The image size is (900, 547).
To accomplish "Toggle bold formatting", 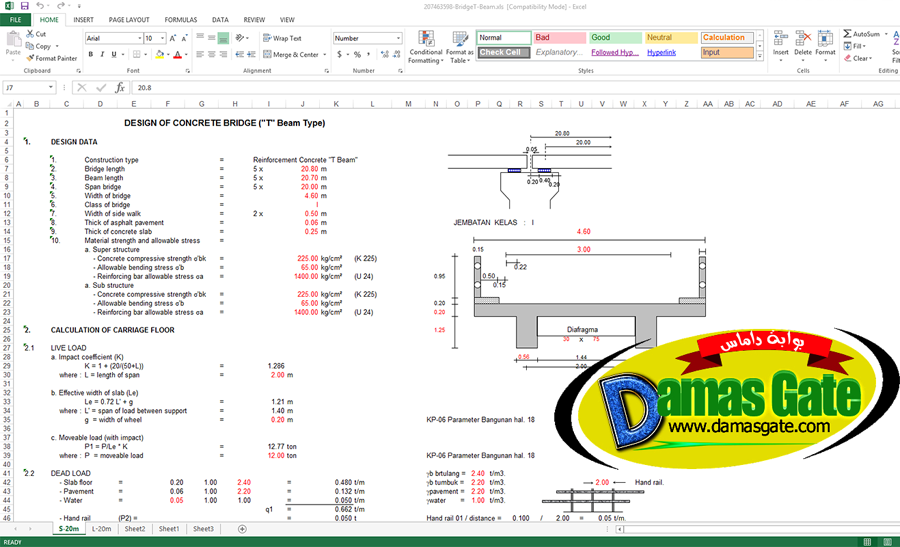I will tap(91, 55).
